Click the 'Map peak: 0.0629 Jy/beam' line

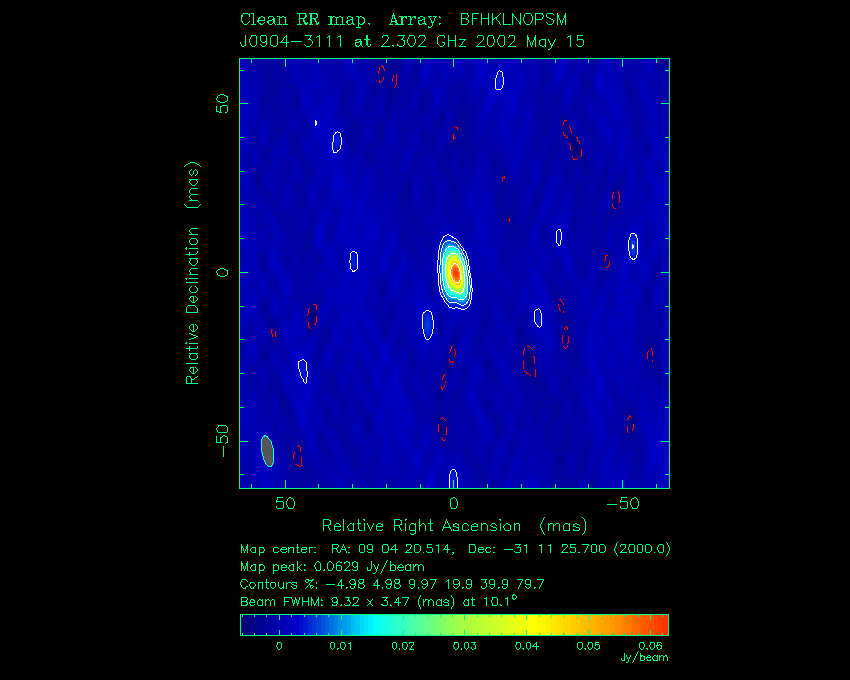[332, 567]
